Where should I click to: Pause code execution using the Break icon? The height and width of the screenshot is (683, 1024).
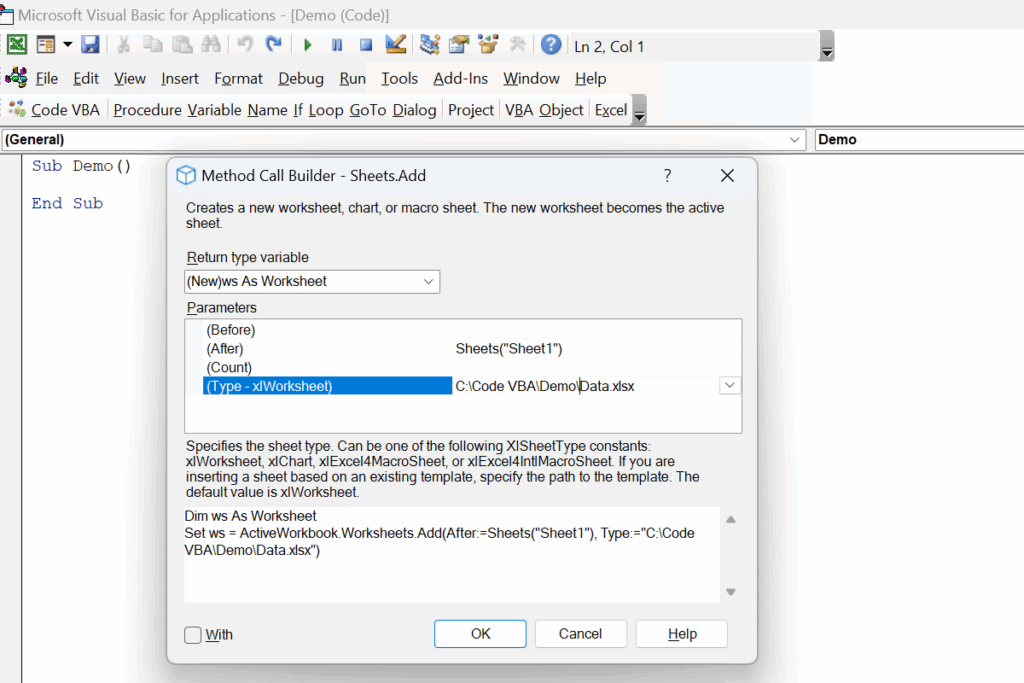coord(335,44)
